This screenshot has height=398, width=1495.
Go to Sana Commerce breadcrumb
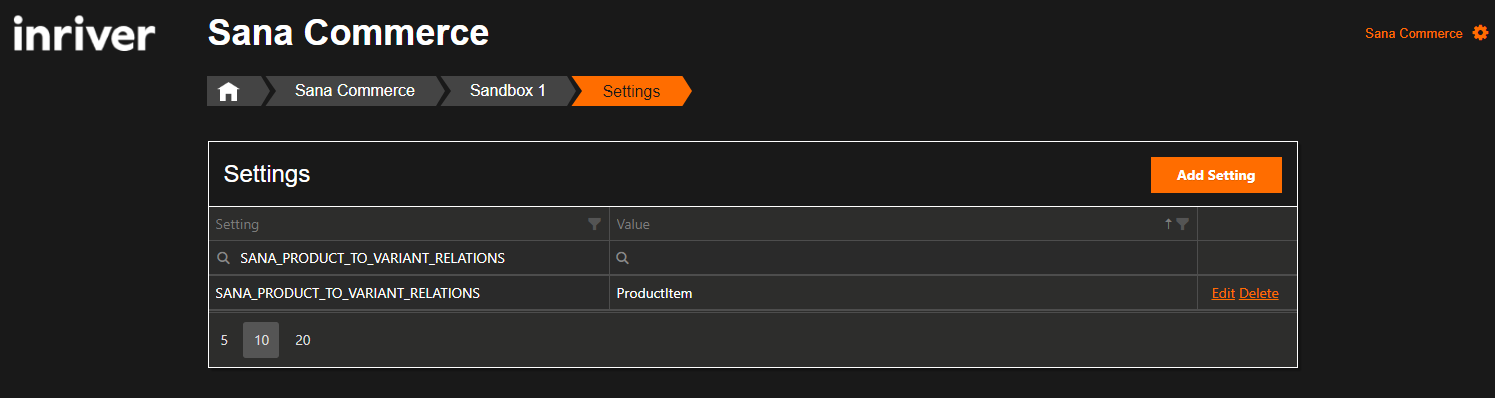tap(355, 91)
